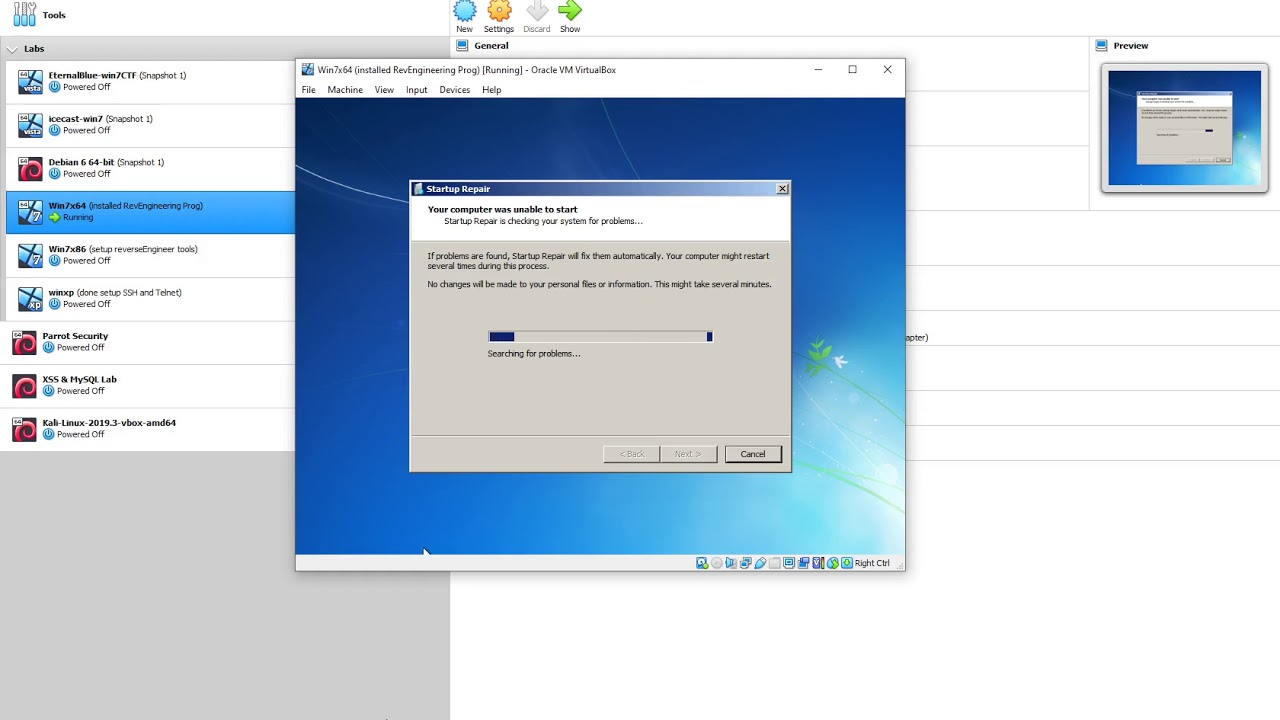Screen dimensions: 1280x720
Task: Click audio status bar icon
Action: [731, 563]
